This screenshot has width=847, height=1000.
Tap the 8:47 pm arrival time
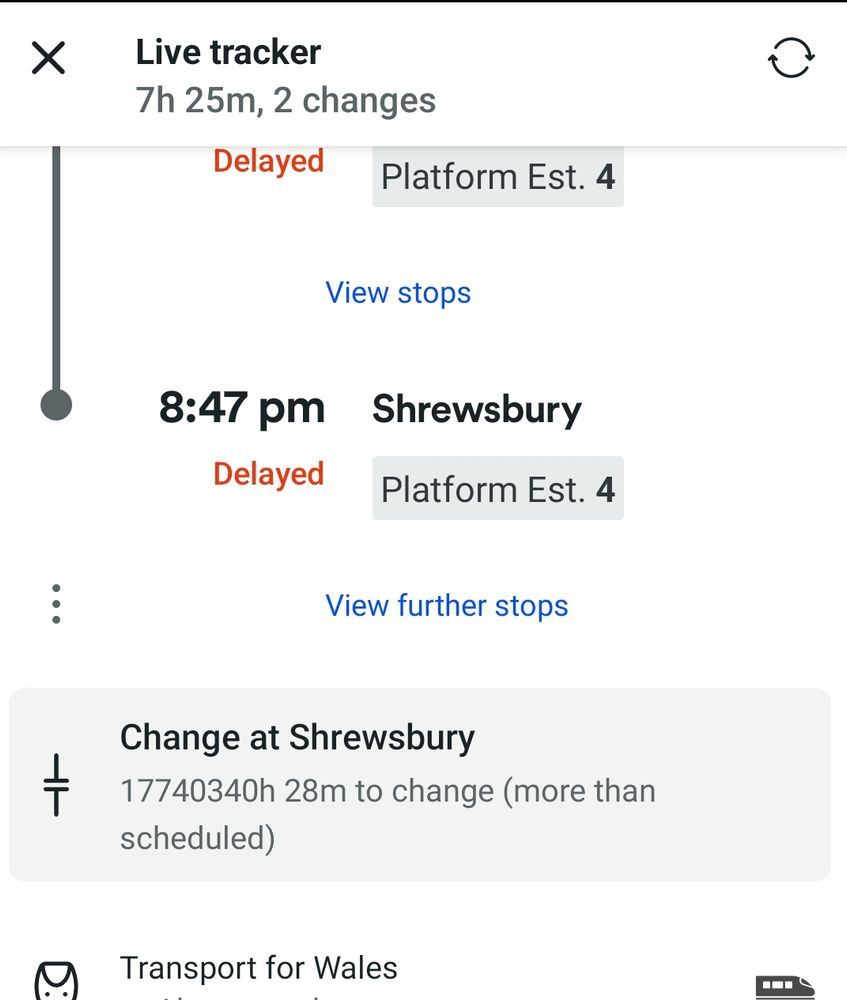[242, 407]
